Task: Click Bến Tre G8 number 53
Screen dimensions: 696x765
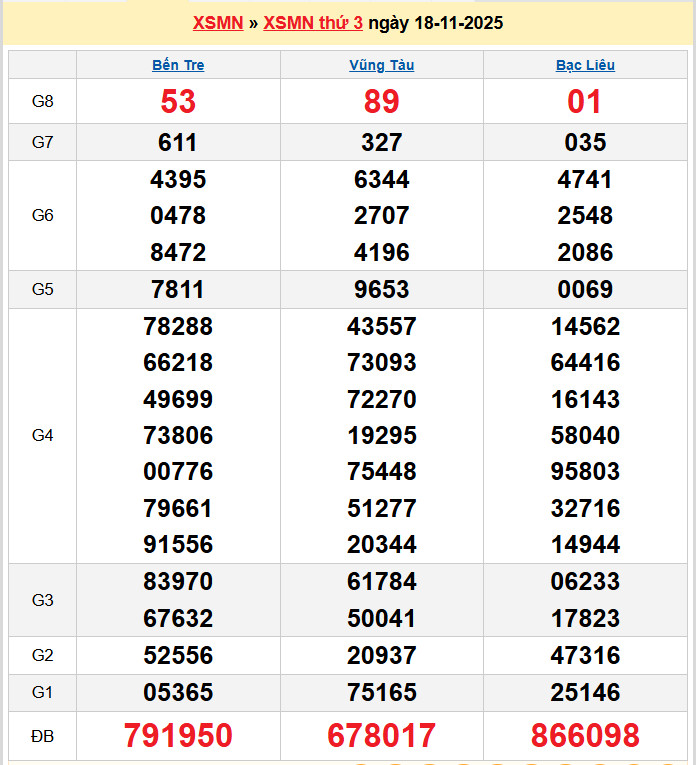Action: (178, 101)
